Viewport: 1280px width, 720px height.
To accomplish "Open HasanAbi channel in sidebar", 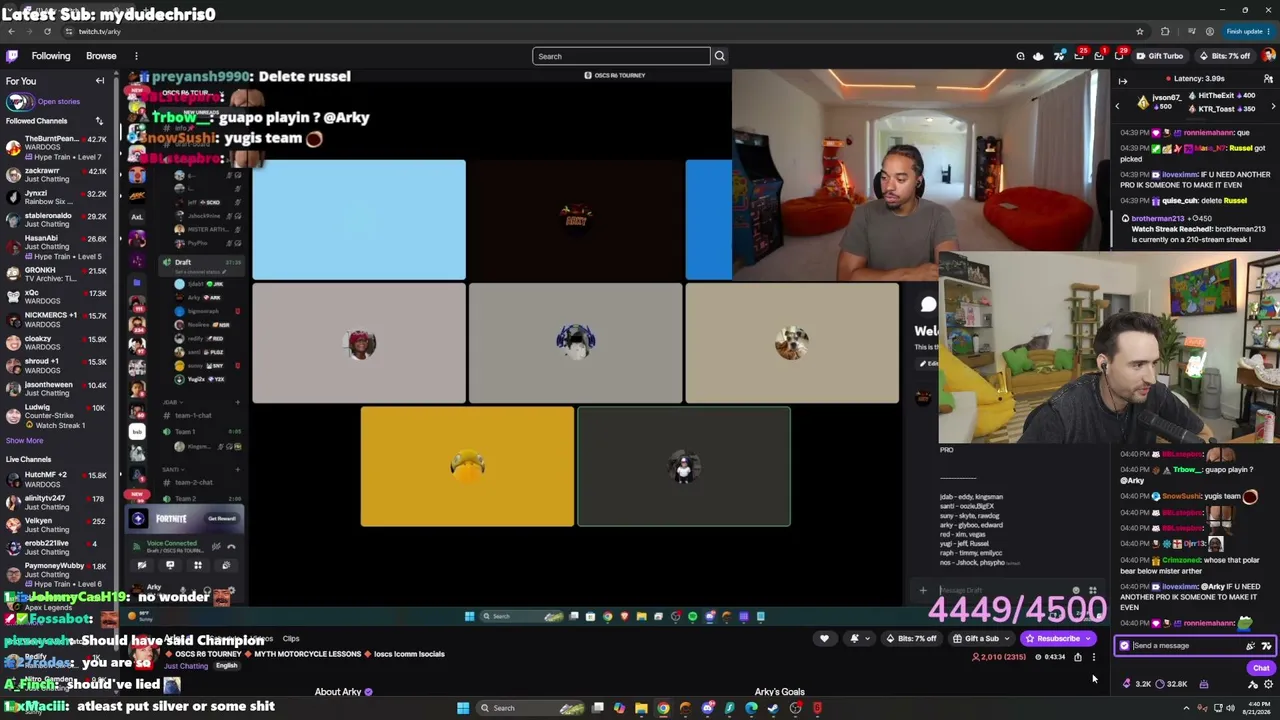I will (56, 246).
